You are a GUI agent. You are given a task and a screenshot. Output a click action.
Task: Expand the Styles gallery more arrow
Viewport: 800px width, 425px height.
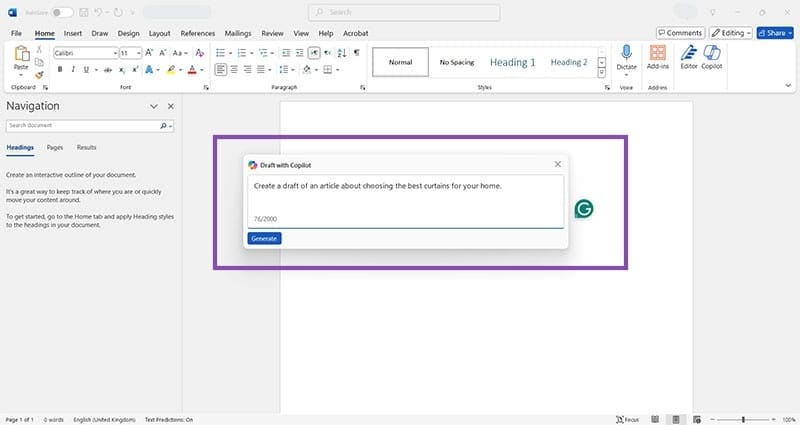(602, 72)
